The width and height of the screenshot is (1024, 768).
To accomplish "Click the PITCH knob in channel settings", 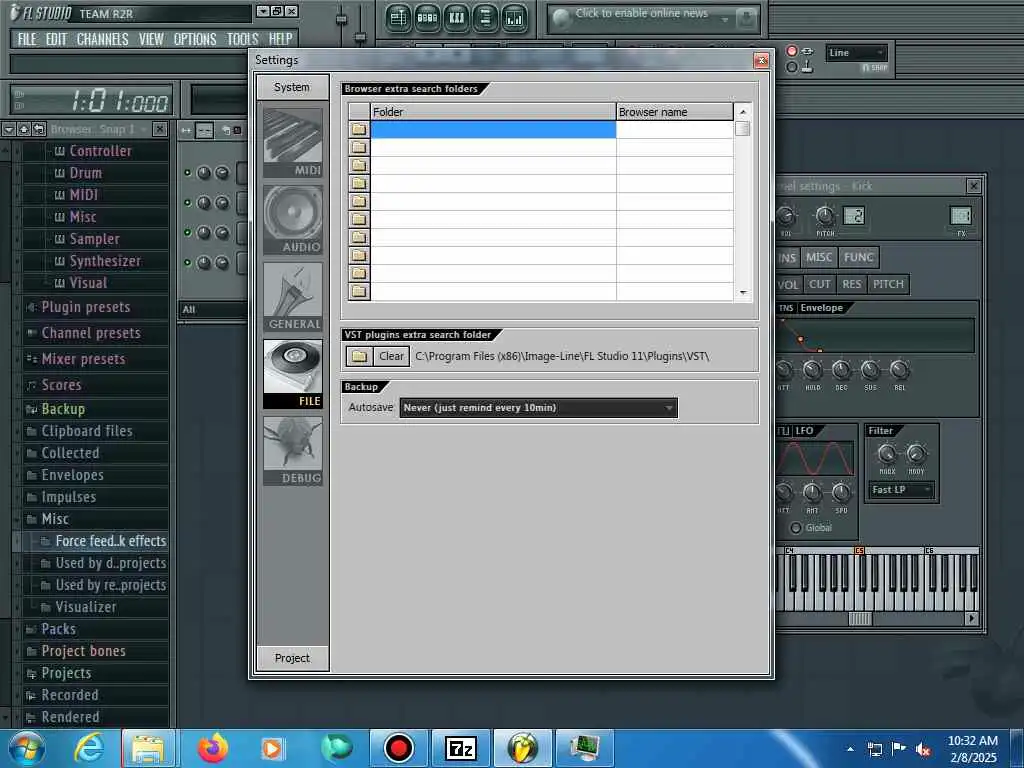I will click(x=825, y=216).
